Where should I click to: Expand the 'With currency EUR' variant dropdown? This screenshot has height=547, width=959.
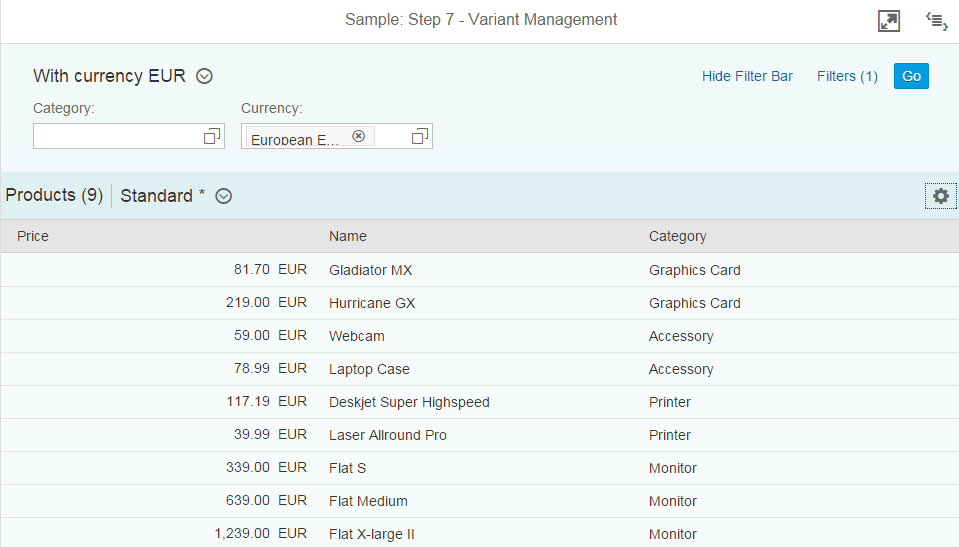point(205,76)
